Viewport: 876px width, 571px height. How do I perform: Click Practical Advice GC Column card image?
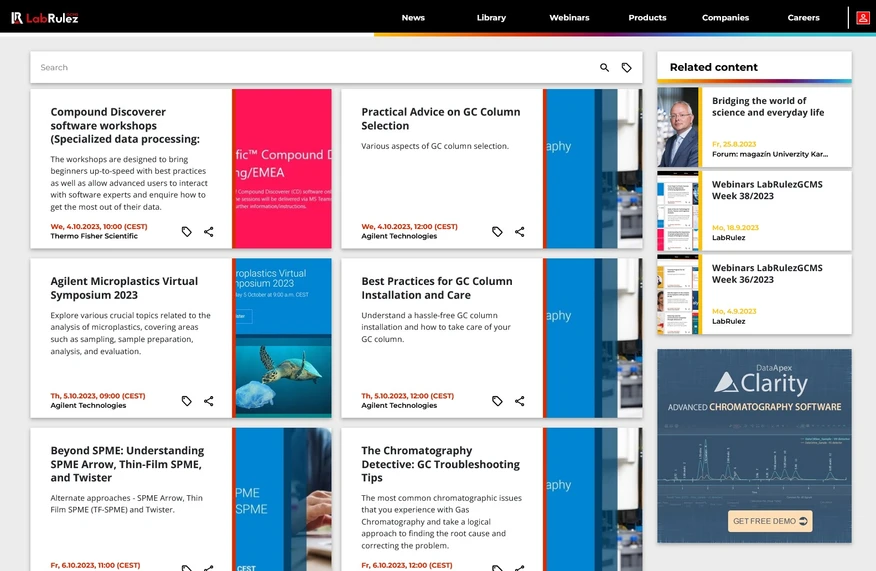coord(592,169)
